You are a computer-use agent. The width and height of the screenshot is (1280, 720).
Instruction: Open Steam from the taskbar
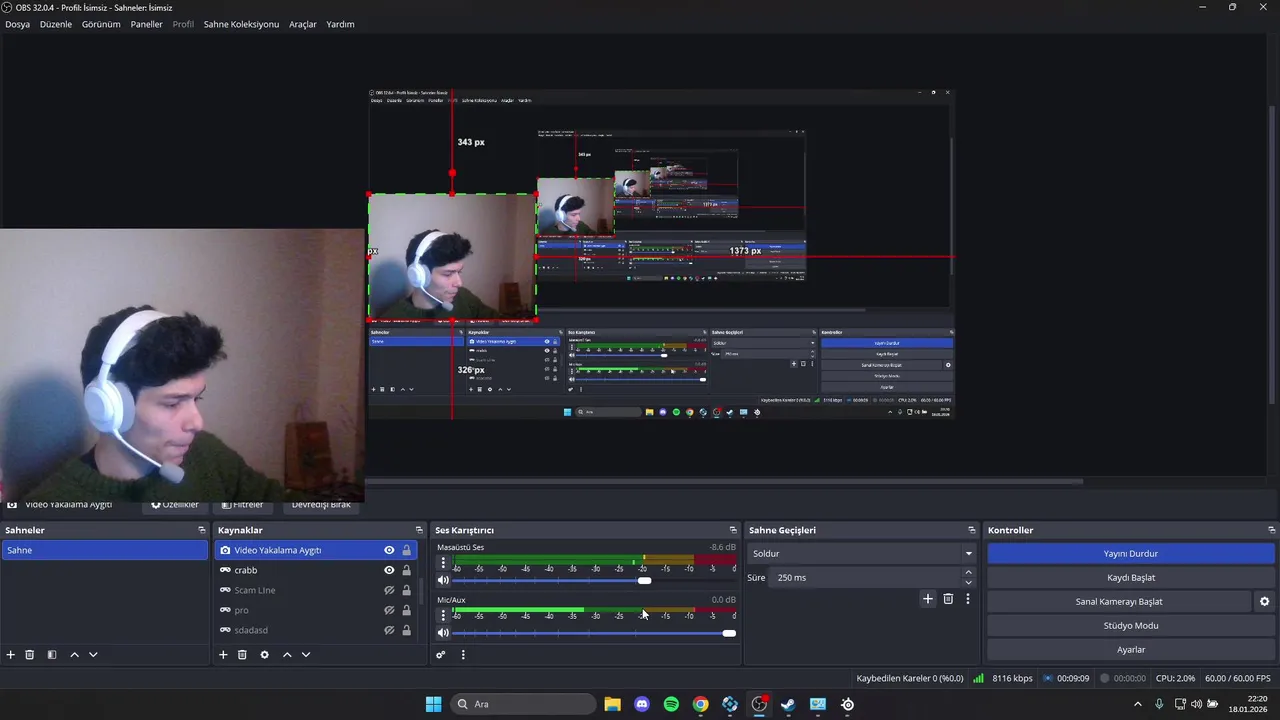coord(788,704)
